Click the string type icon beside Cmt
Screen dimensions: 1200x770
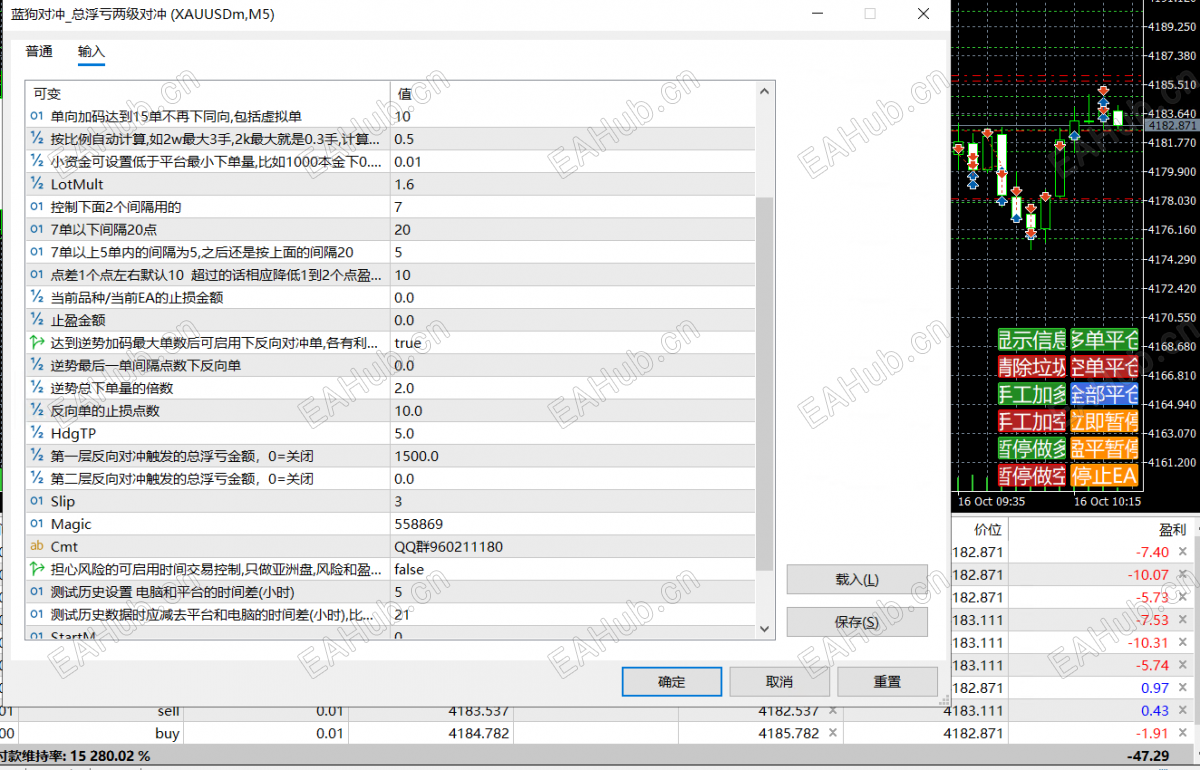tap(37, 547)
